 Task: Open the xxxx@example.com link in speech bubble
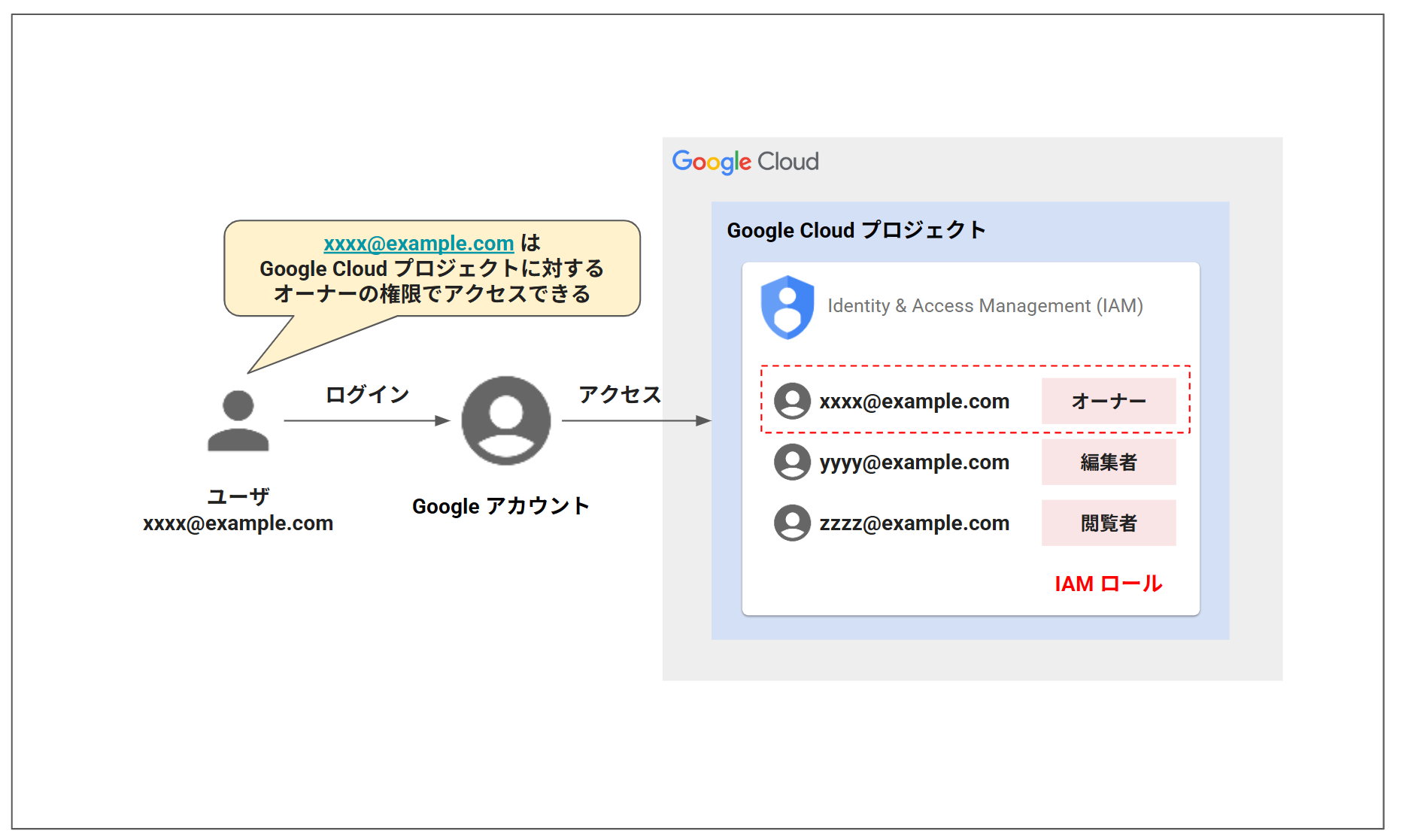(x=418, y=244)
